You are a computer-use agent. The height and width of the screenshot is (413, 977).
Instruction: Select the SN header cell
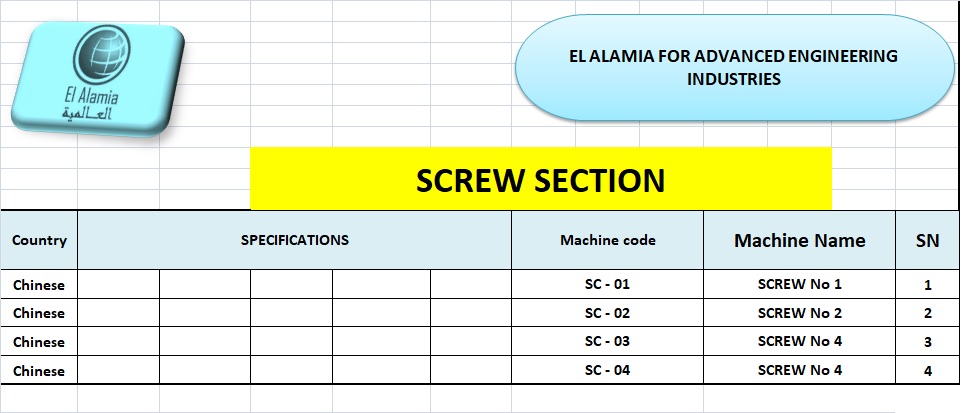click(927, 240)
